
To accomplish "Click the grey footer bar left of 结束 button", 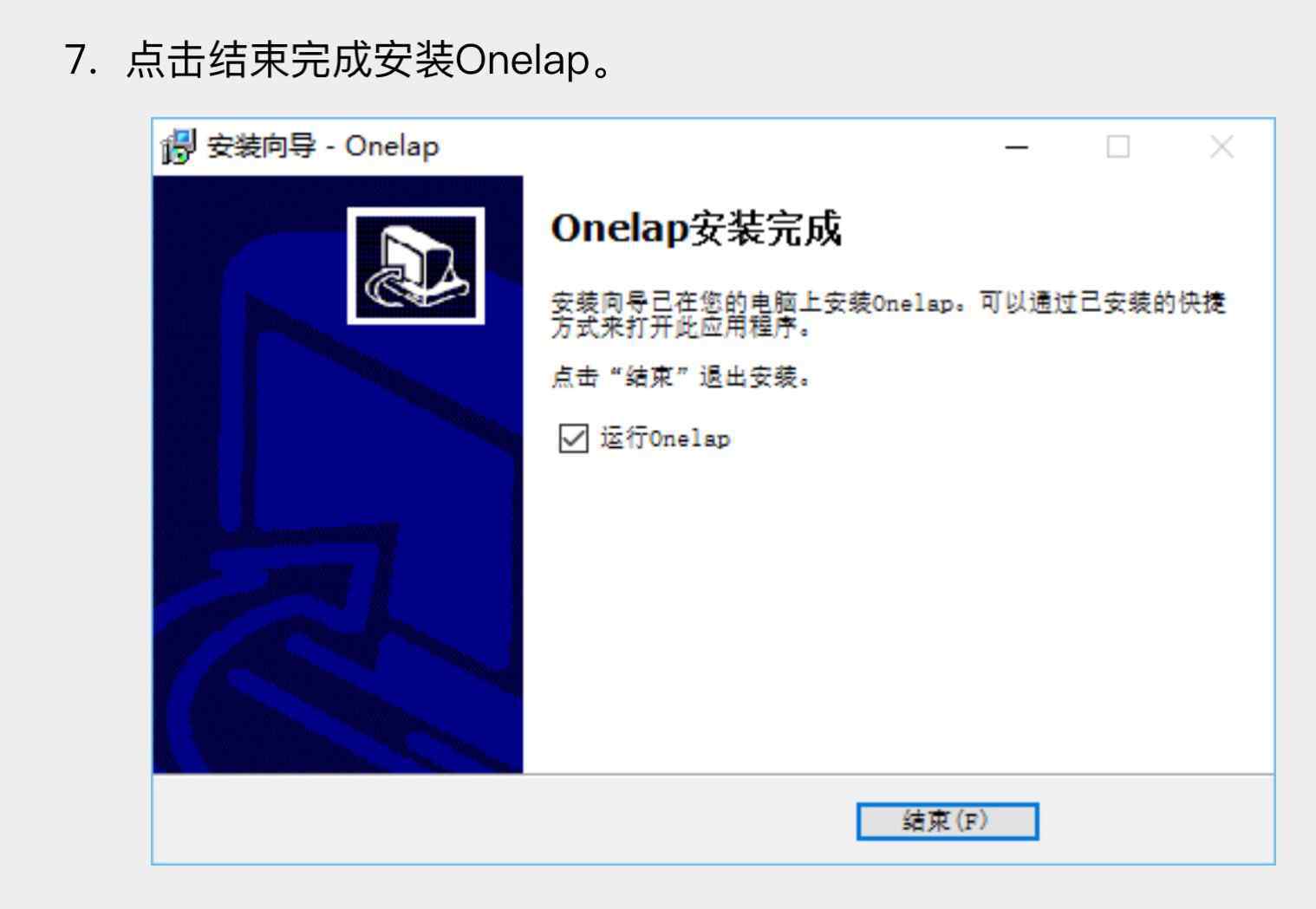I will (x=505, y=821).
